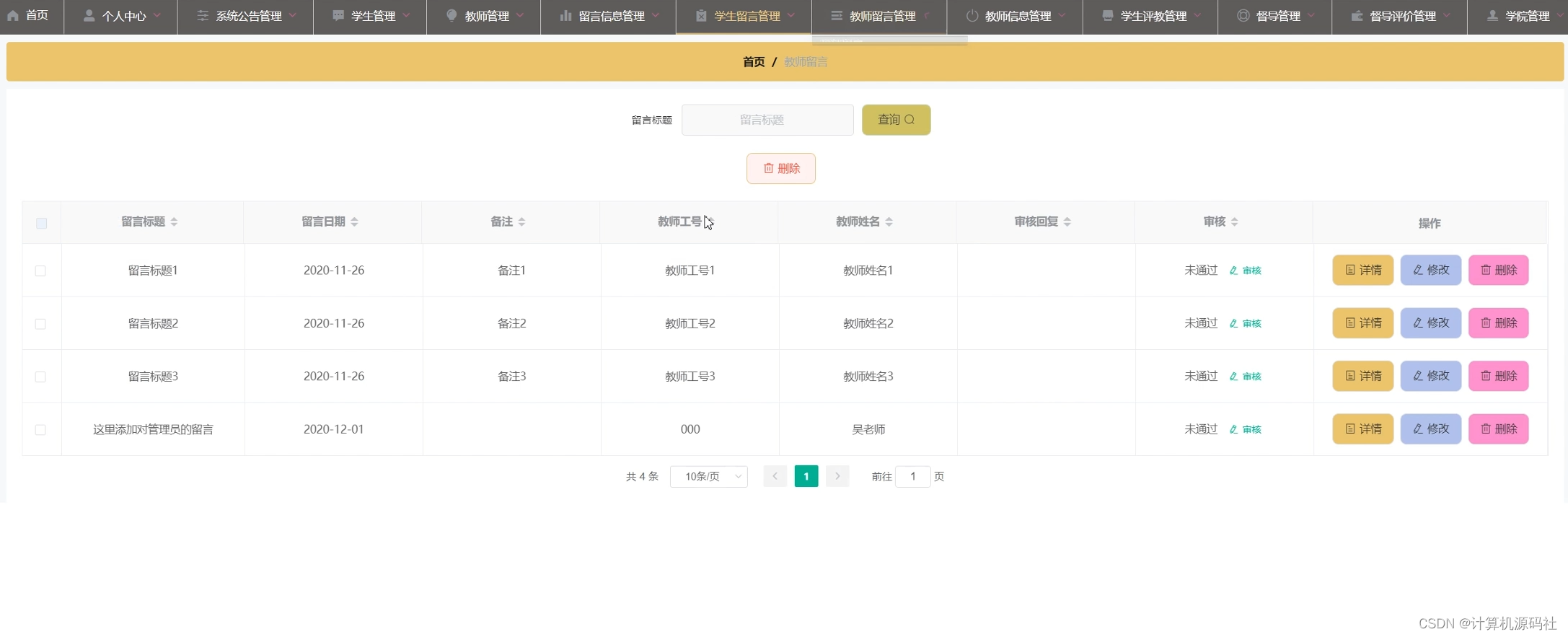
Task: Click the monitor icon beside 学生评教管理
Action: [x=1108, y=16]
